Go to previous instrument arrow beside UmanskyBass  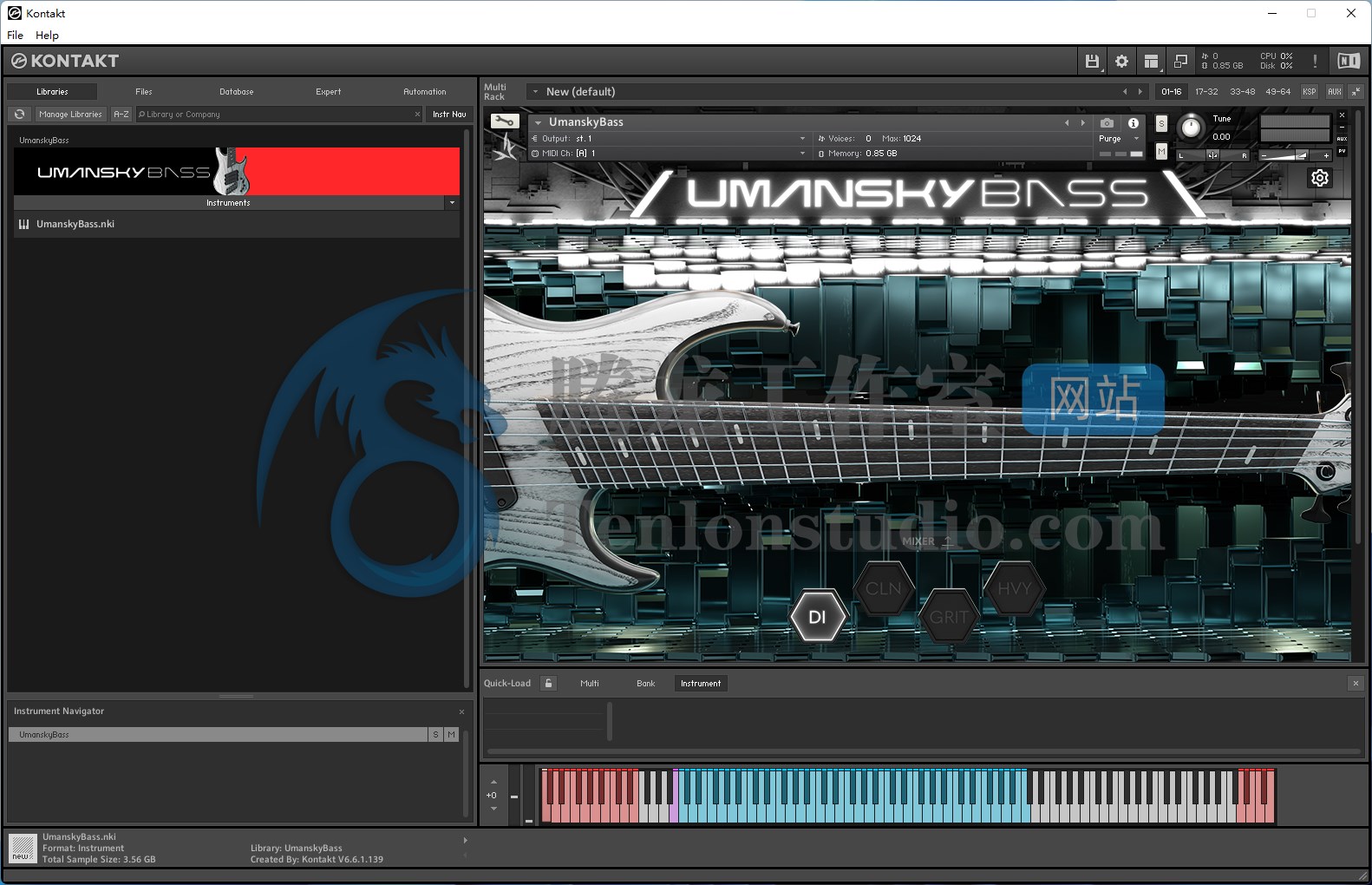(1067, 122)
